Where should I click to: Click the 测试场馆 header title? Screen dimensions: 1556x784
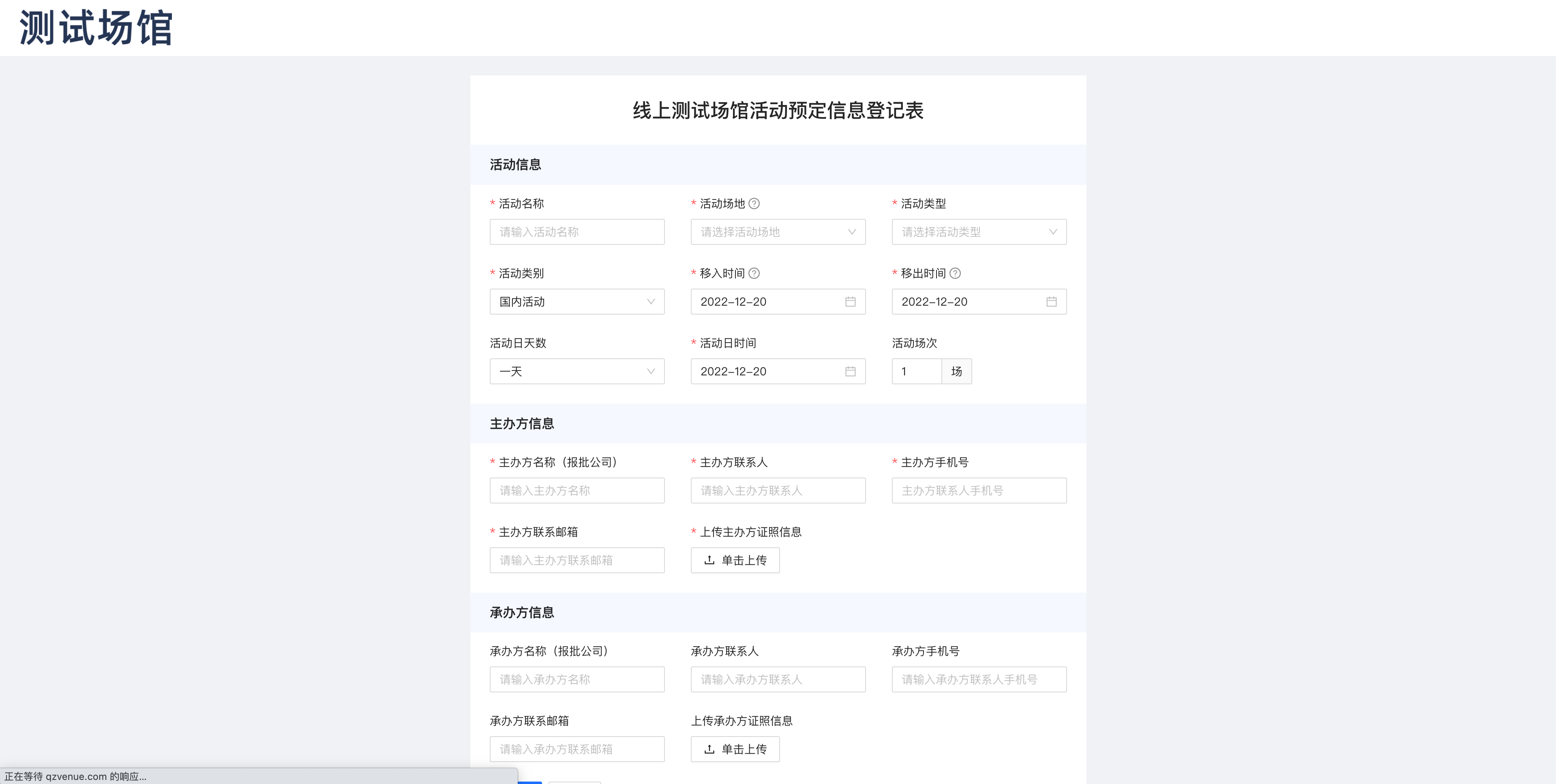(x=96, y=28)
